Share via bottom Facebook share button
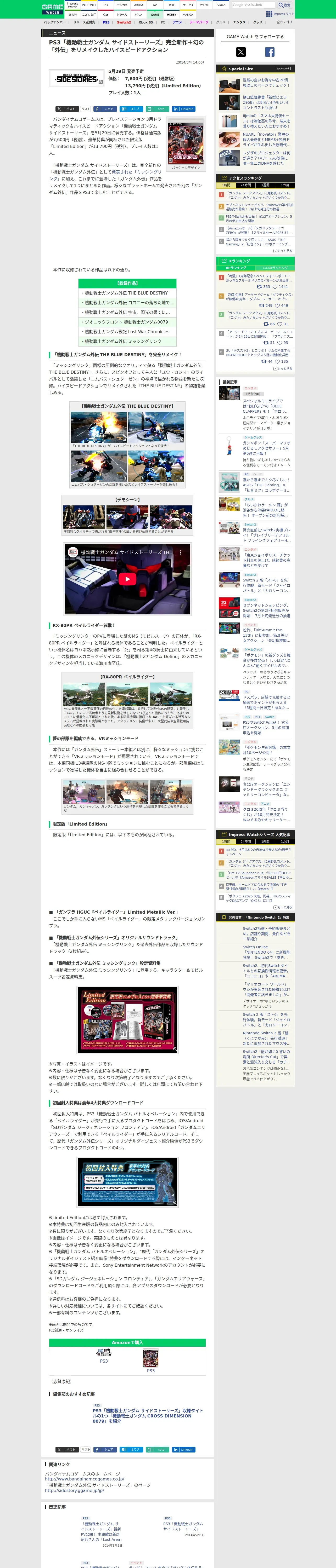 point(105,1449)
